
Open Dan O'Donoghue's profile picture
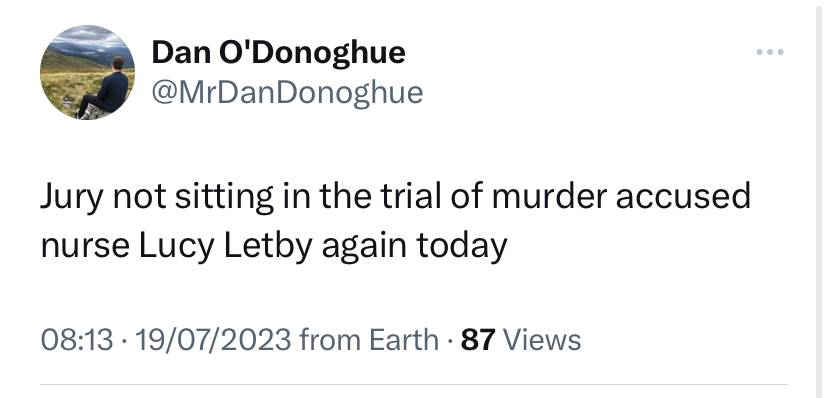(x=88, y=72)
